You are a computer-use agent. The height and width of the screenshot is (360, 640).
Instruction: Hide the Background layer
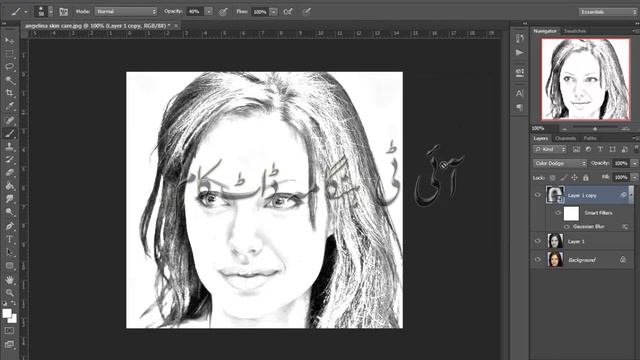click(538, 260)
